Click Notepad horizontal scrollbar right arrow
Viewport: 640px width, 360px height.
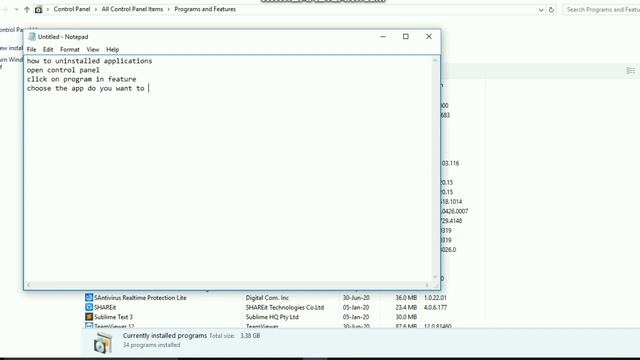[427, 285]
